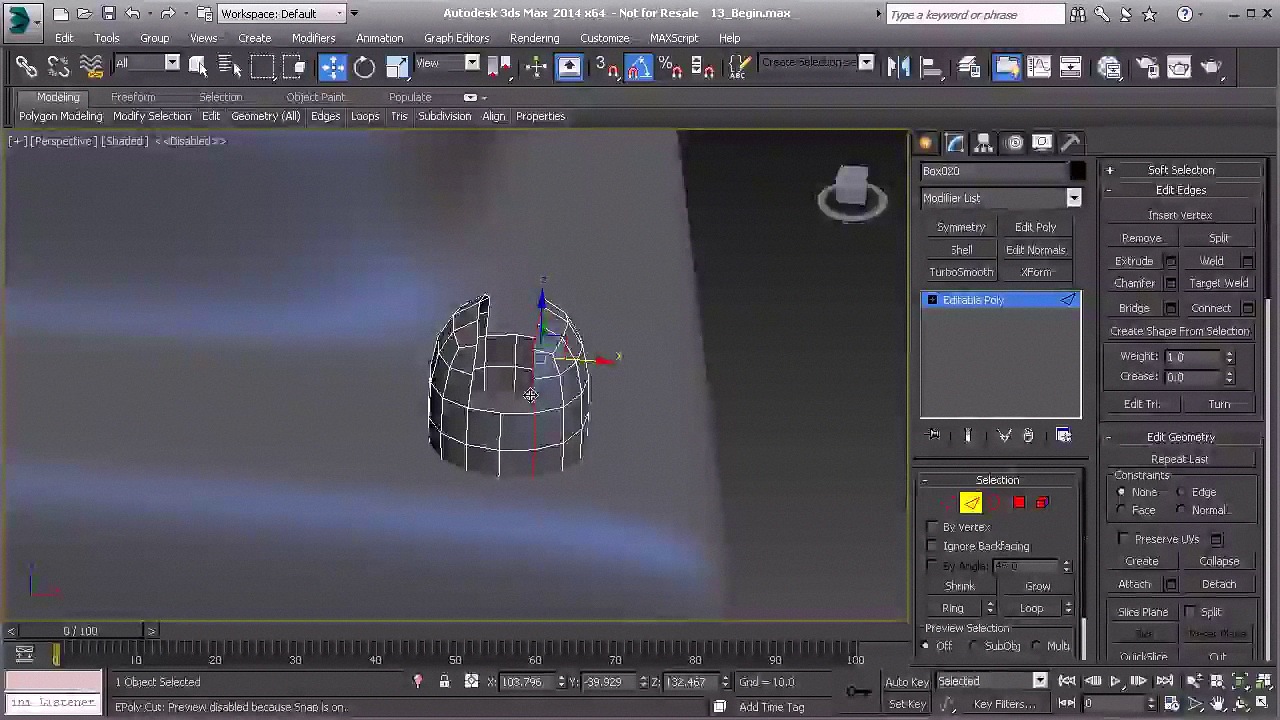Click the Mirror tool icon

coord(899,67)
